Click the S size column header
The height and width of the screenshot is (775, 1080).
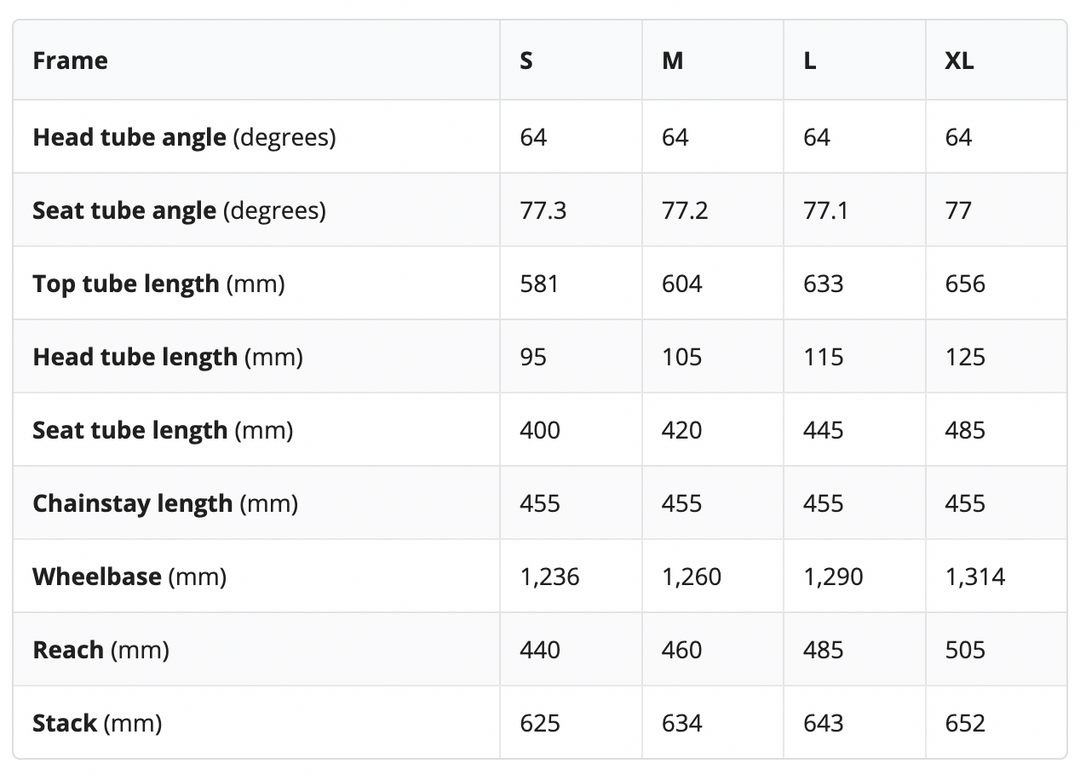[x=526, y=61]
